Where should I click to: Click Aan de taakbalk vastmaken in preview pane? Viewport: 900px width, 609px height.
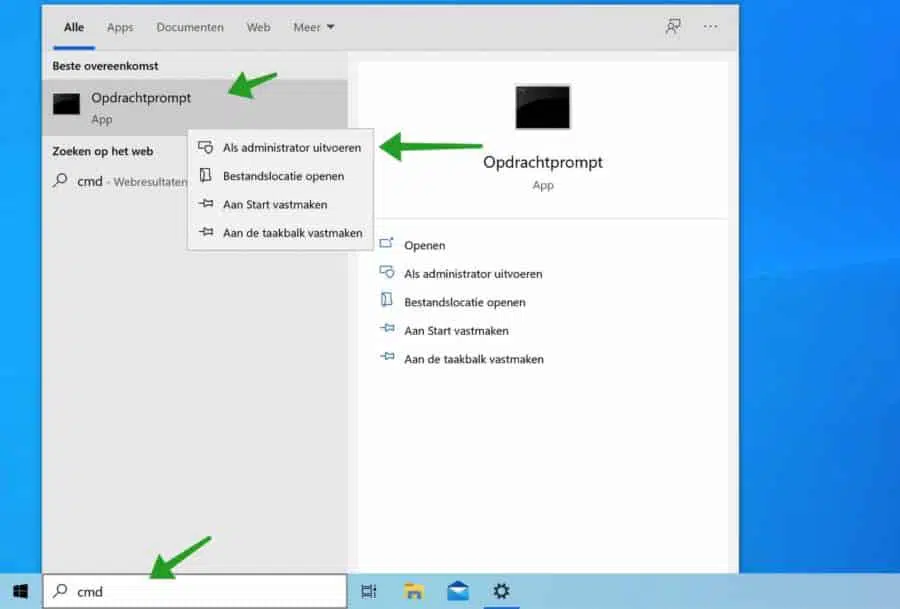click(x=474, y=359)
